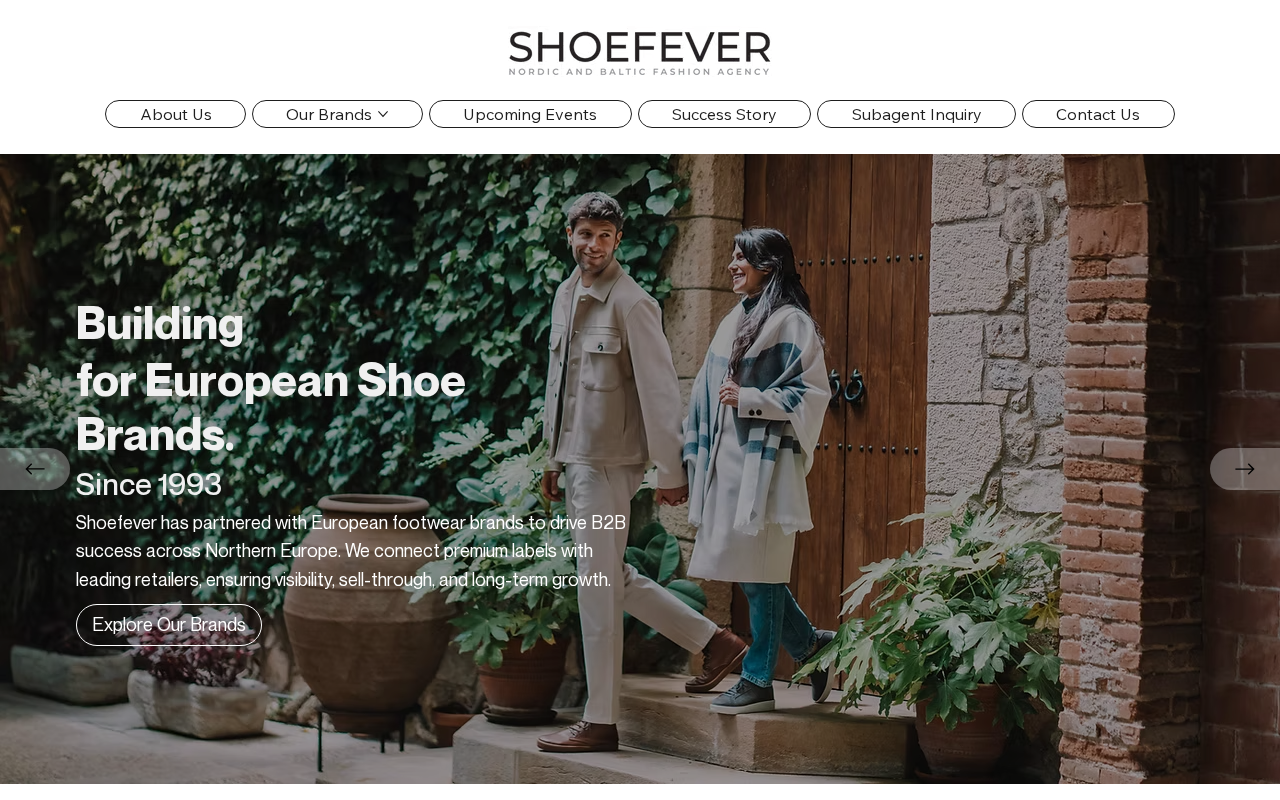The image size is (1280, 800).
Task: Advance slideshow with the right arrow
Action: coord(1245,469)
